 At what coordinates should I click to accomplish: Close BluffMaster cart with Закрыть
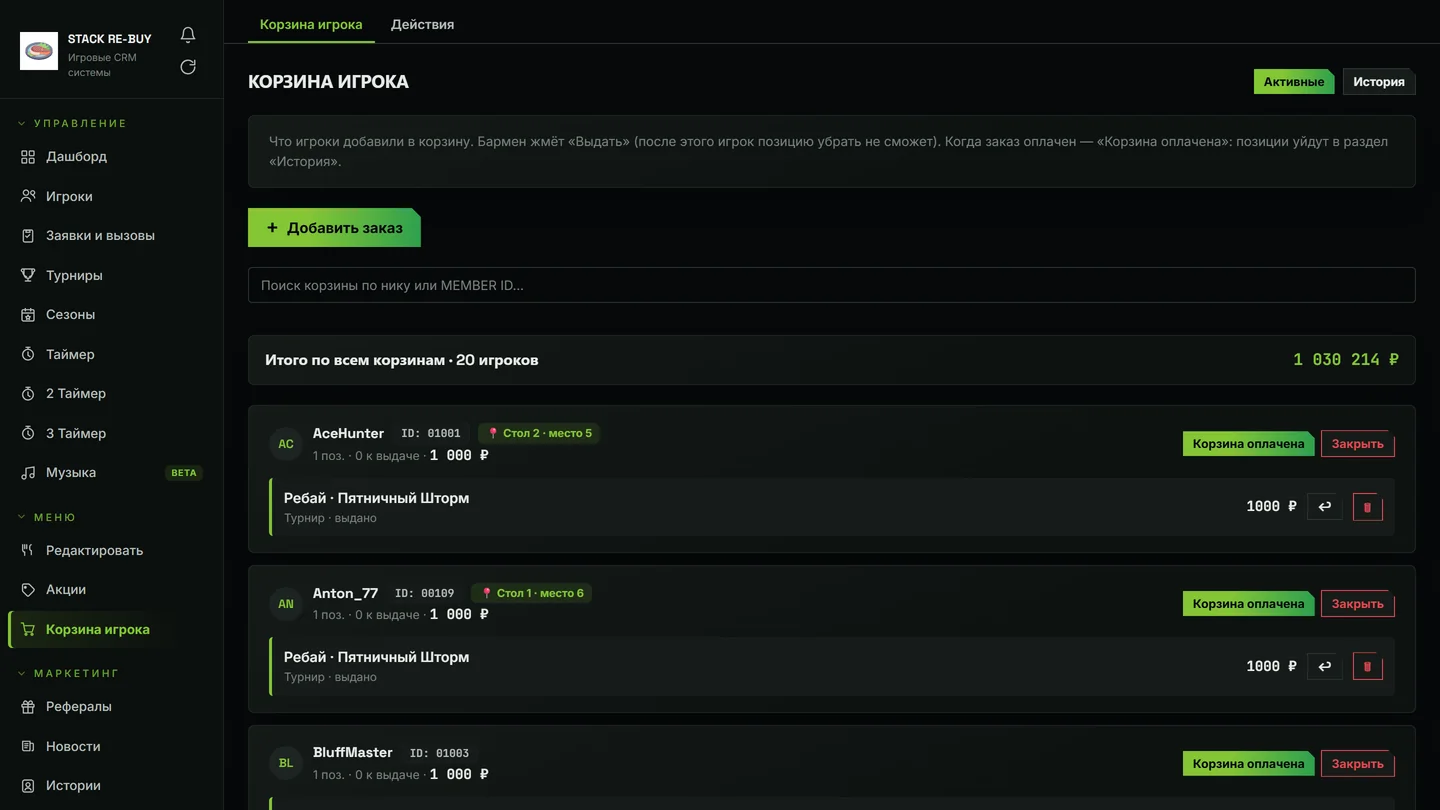click(1358, 764)
